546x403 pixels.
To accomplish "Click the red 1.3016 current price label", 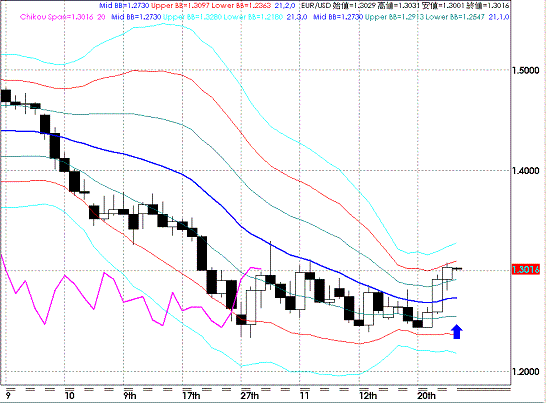I will click(x=525, y=269).
